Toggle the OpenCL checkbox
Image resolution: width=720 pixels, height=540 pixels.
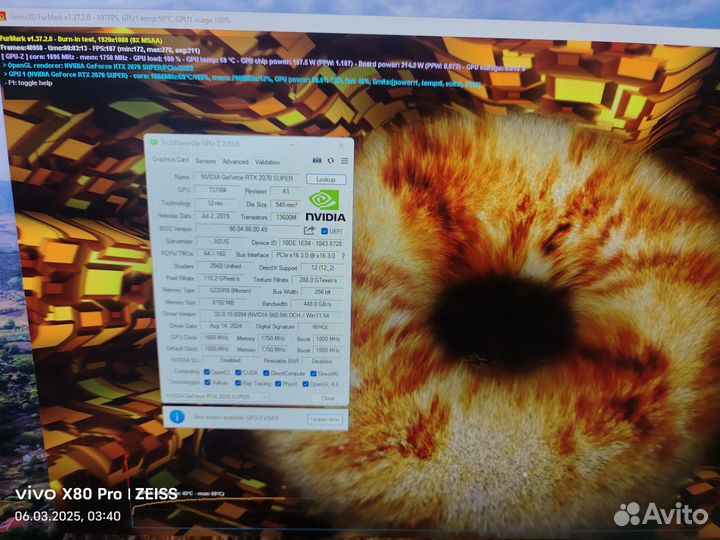click(207, 372)
